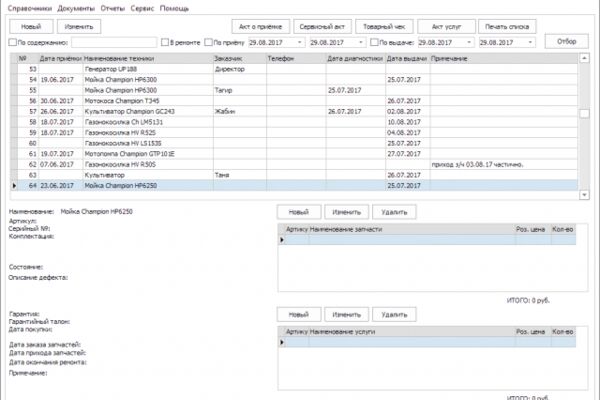Toggle the По приёму checkbox
This screenshot has width=600, height=400.
(x=209, y=42)
